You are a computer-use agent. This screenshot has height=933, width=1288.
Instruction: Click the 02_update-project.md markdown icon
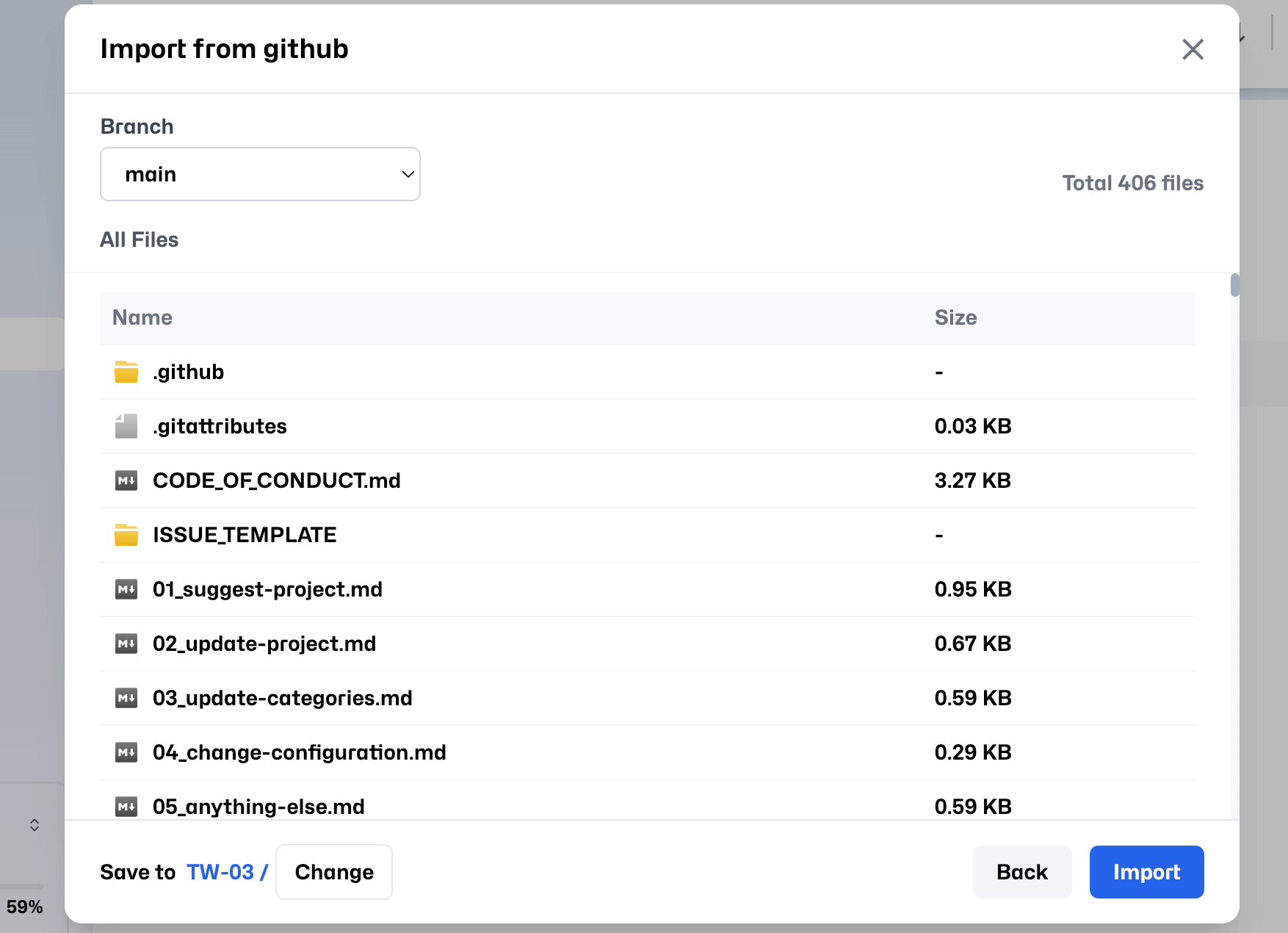coord(126,644)
